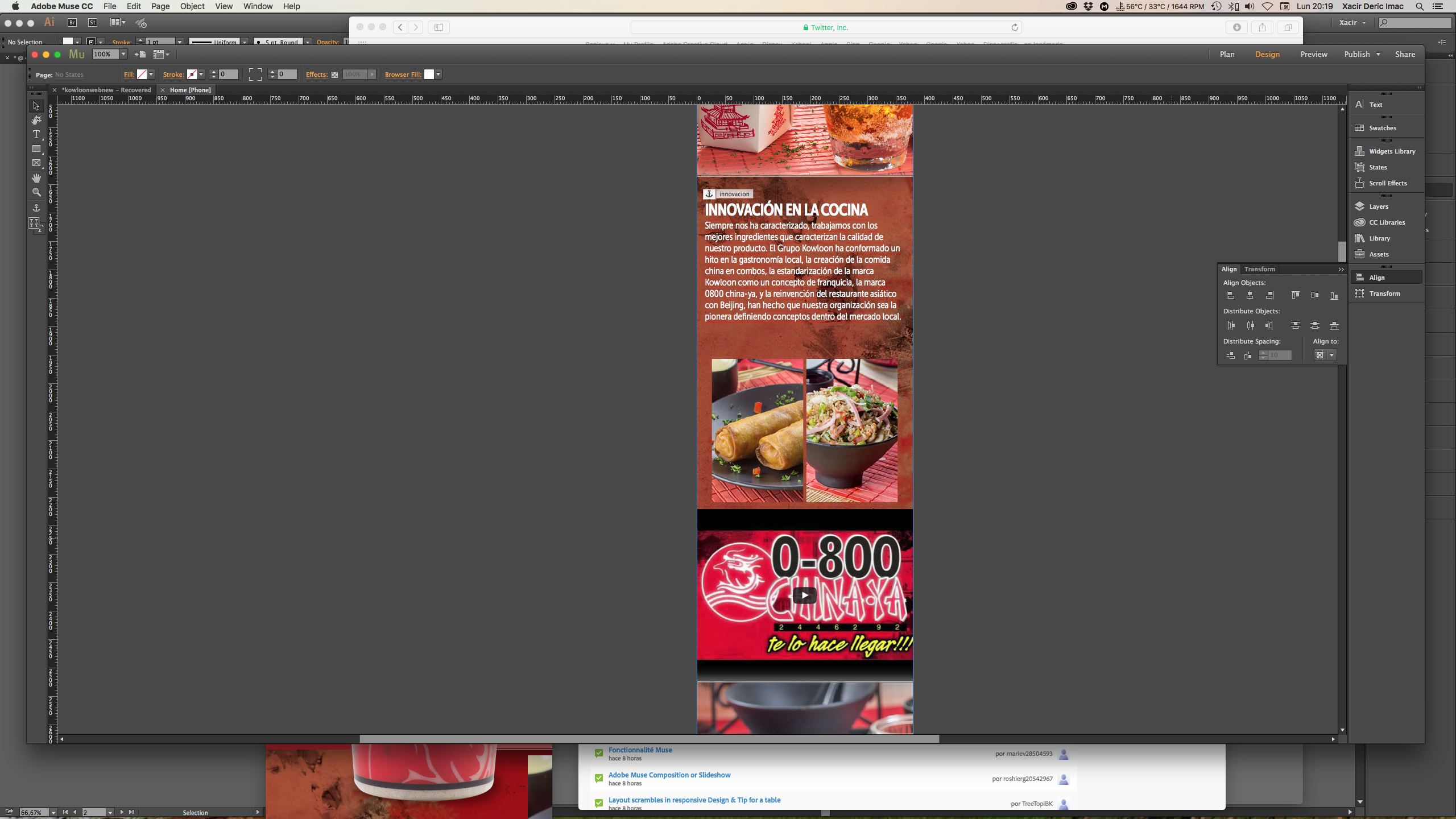Click the Browser Fill white swatch
This screenshot has height=819, width=1456.
pyautogui.click(x=429, y=75)
